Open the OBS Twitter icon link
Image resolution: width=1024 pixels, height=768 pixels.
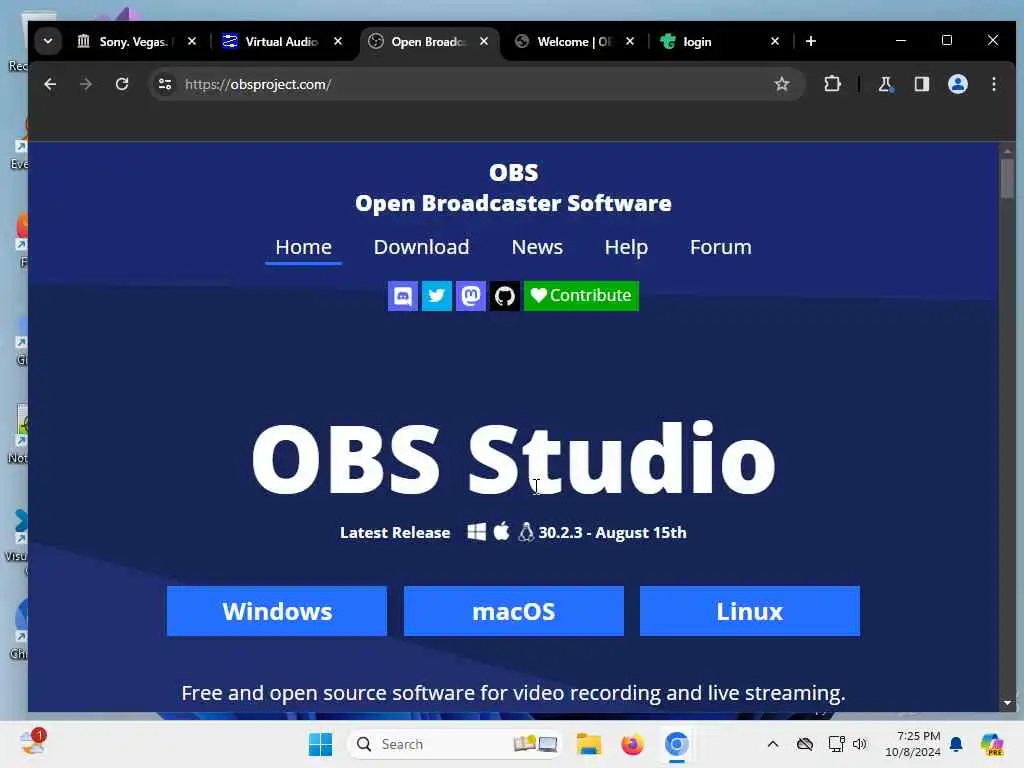click(436, 296)
